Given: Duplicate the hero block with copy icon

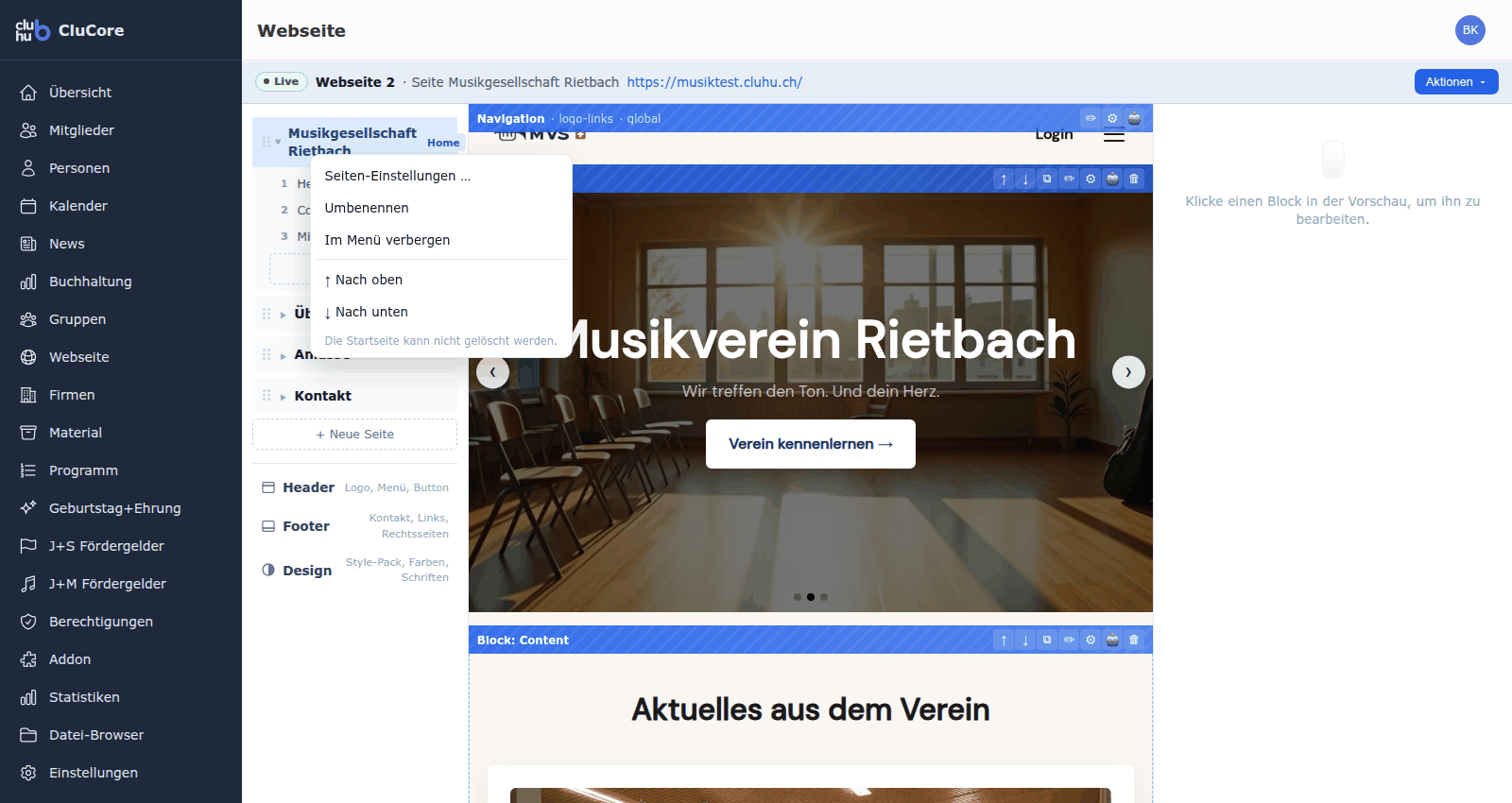Looking at the screenshot, I should click(1047, 179).
